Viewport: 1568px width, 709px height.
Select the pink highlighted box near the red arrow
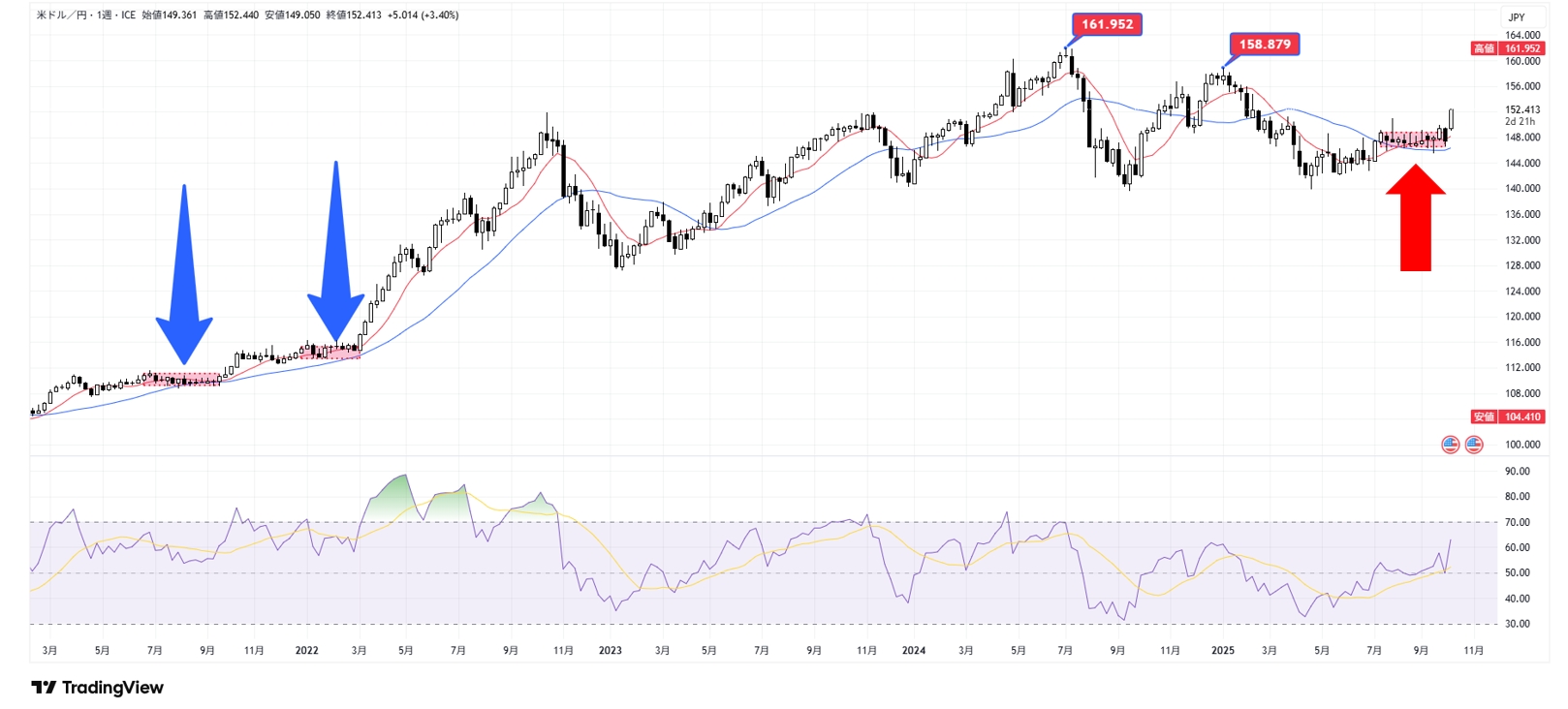(1412, 139)
